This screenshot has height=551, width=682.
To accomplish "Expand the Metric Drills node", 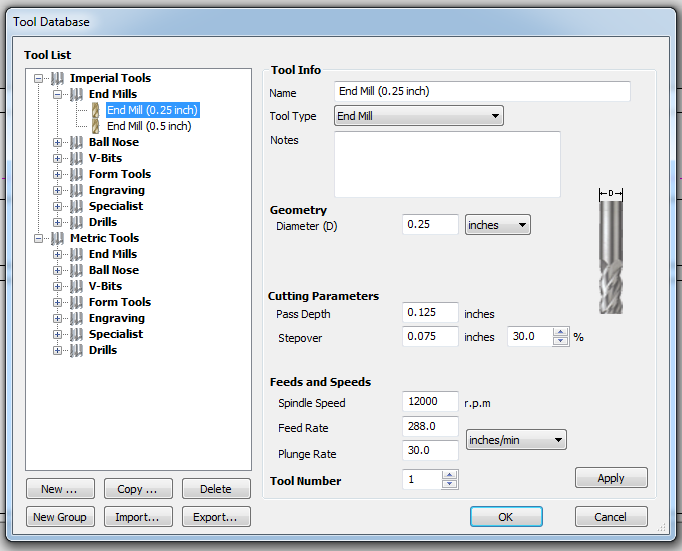I will click(57, 351).
